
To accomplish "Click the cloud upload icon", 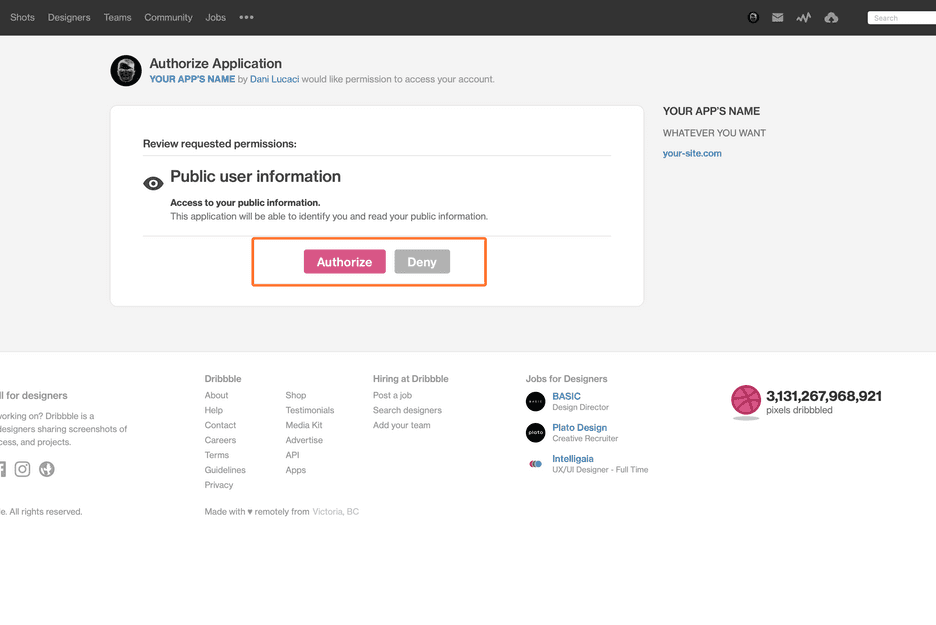I will pos(831,18).
